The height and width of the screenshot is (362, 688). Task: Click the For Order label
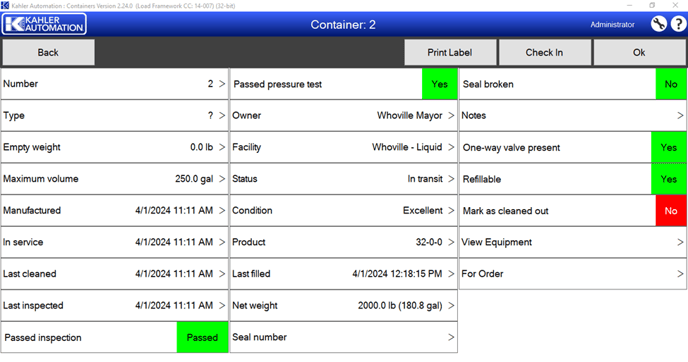tap(482, 273)
